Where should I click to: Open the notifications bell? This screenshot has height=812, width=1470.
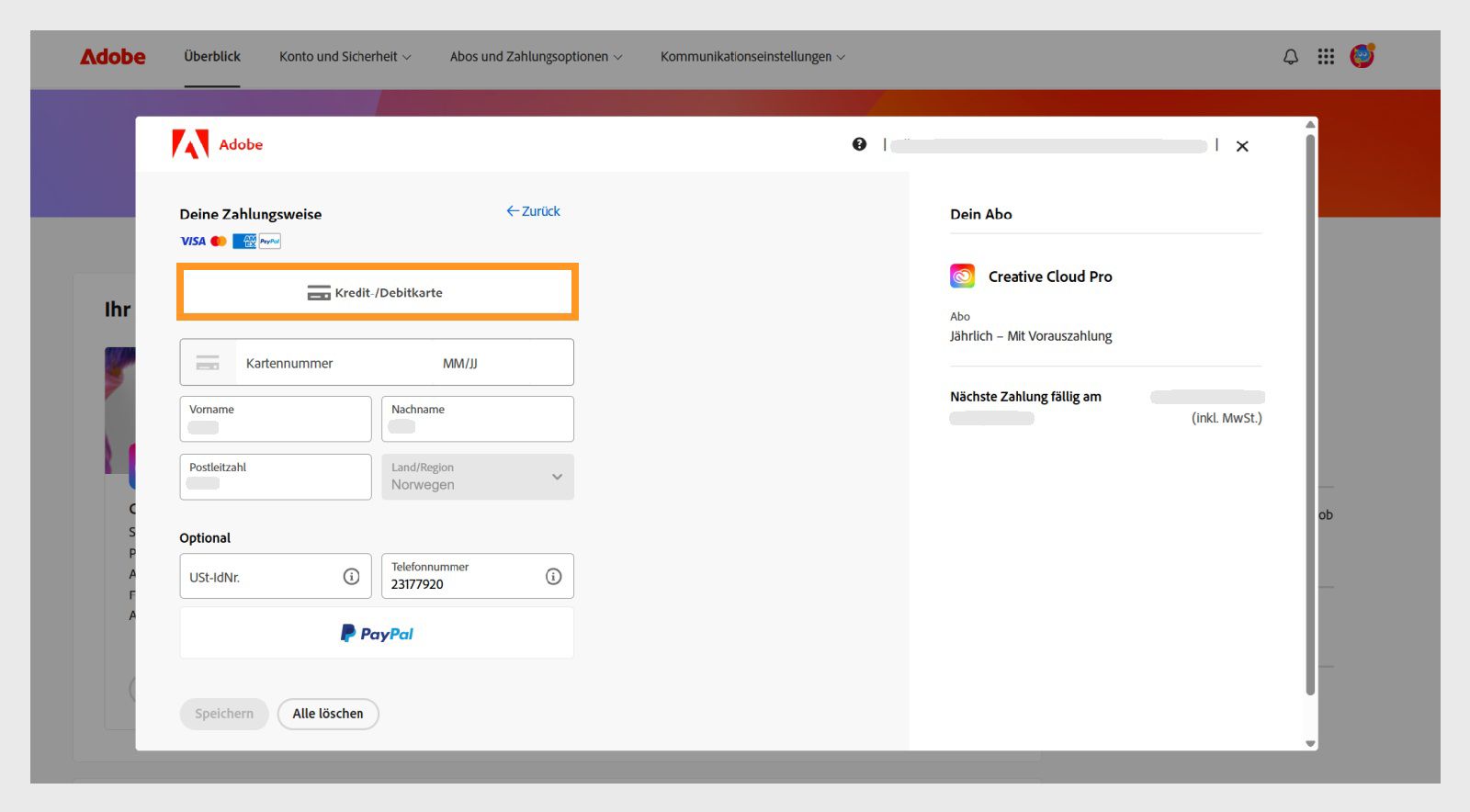(x=1291, y=57)
